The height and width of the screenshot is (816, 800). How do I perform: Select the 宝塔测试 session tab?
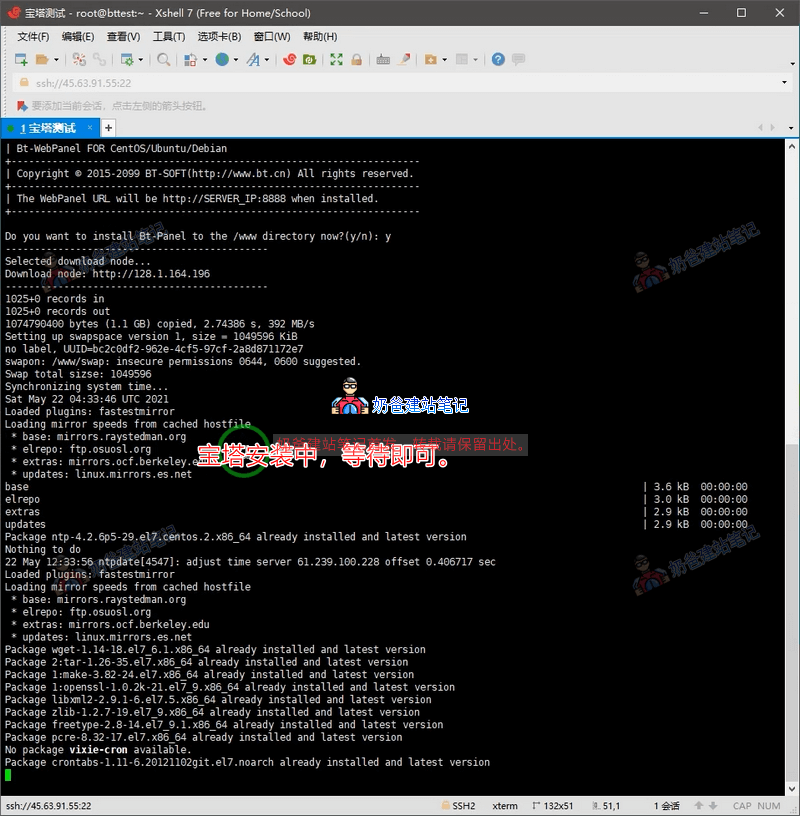point(50,128)
